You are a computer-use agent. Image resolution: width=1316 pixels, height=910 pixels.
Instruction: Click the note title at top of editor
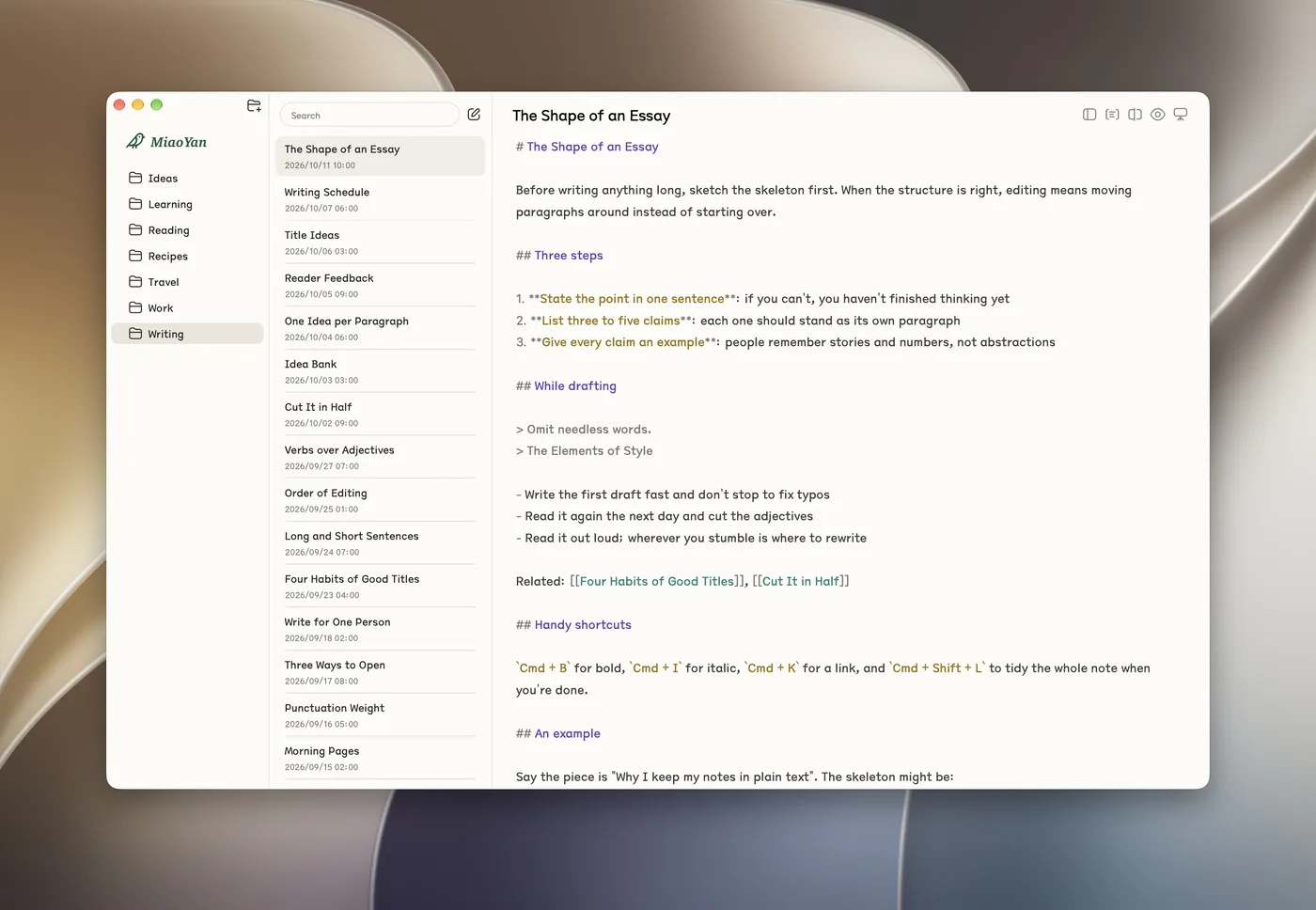(x=591, y=116)
